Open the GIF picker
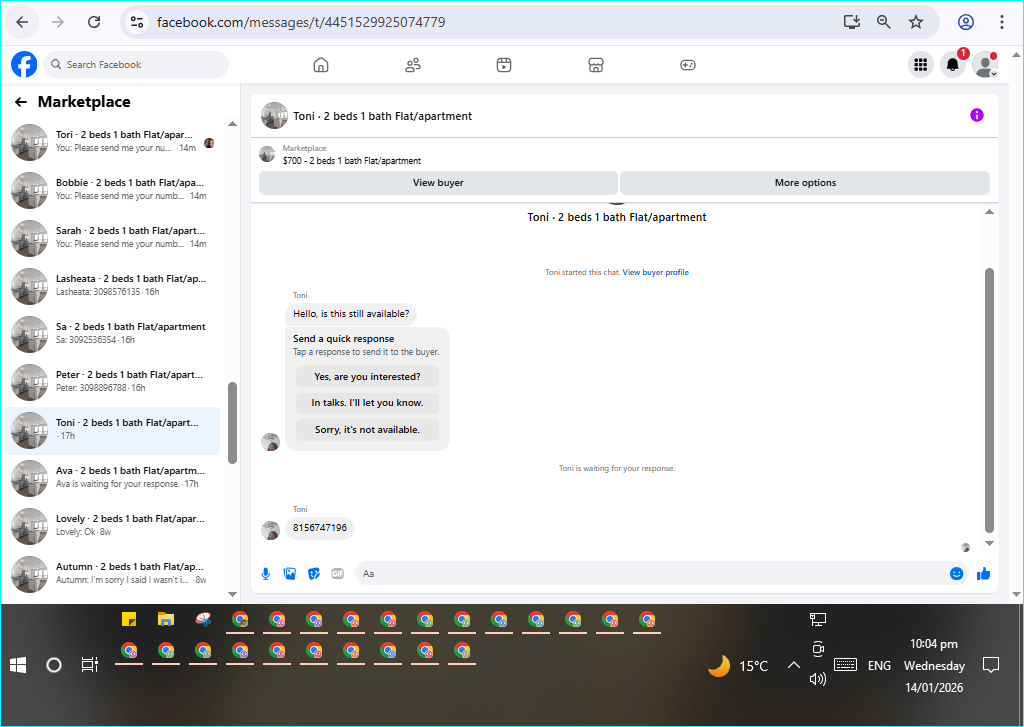The width and height of the screenshot is (1024, 727). (x=338, y=574)
